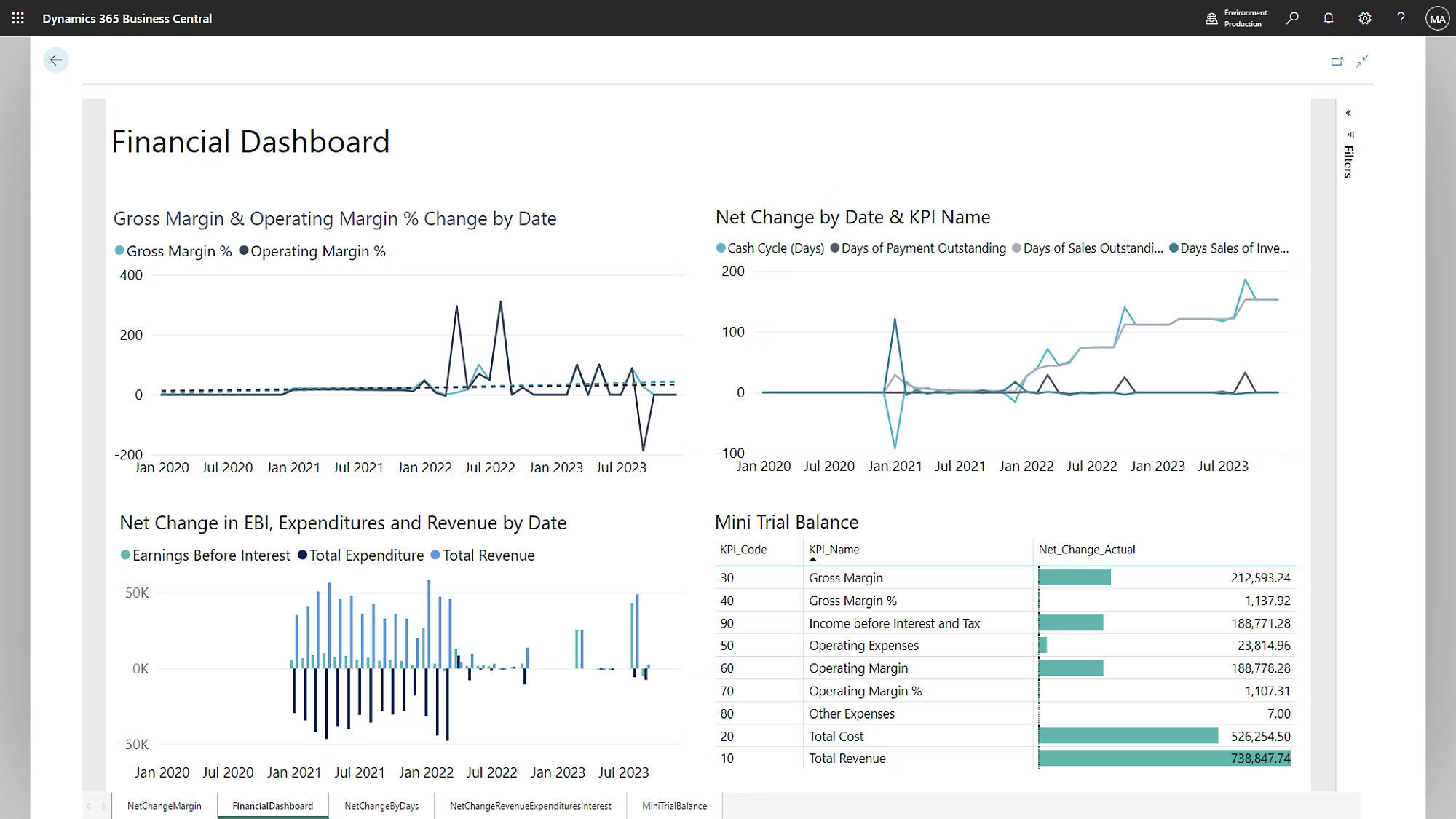
Task: Open the notifications bell
Action: 1329,18
